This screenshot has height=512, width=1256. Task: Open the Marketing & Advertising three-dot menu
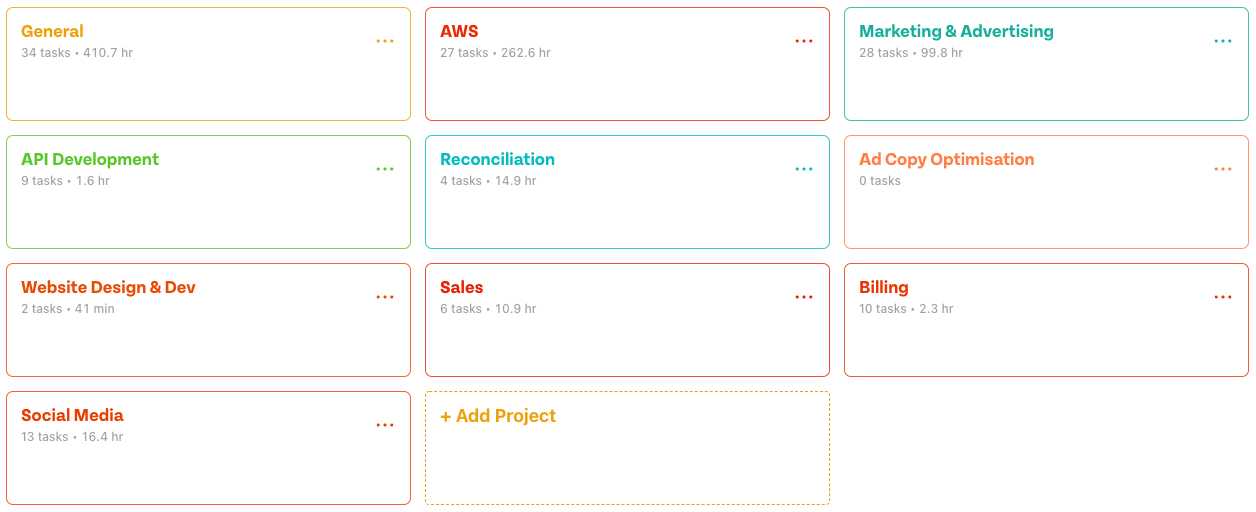[x=1223, y=41]
